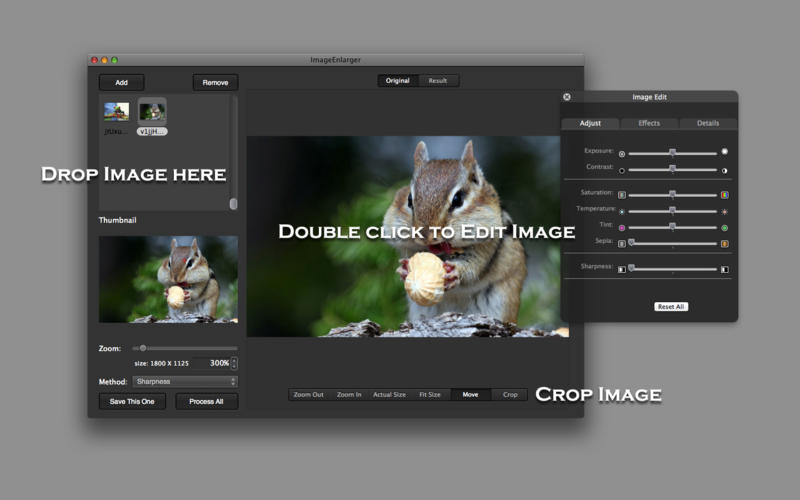Click the Fit Size button
This screenshot has width=800, height=500.
coord(430,394)
